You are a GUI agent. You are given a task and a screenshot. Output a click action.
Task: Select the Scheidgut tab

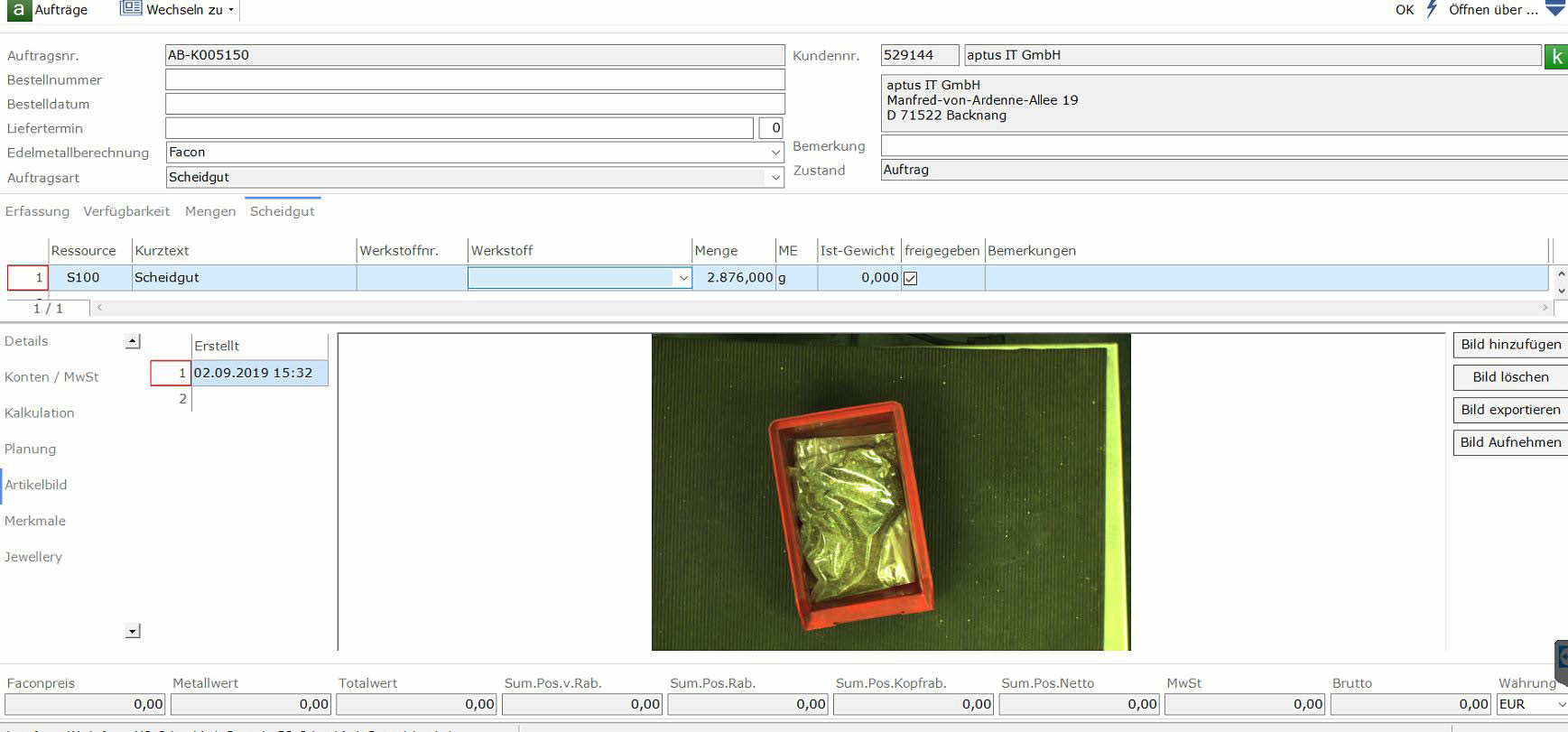(283, 211)
